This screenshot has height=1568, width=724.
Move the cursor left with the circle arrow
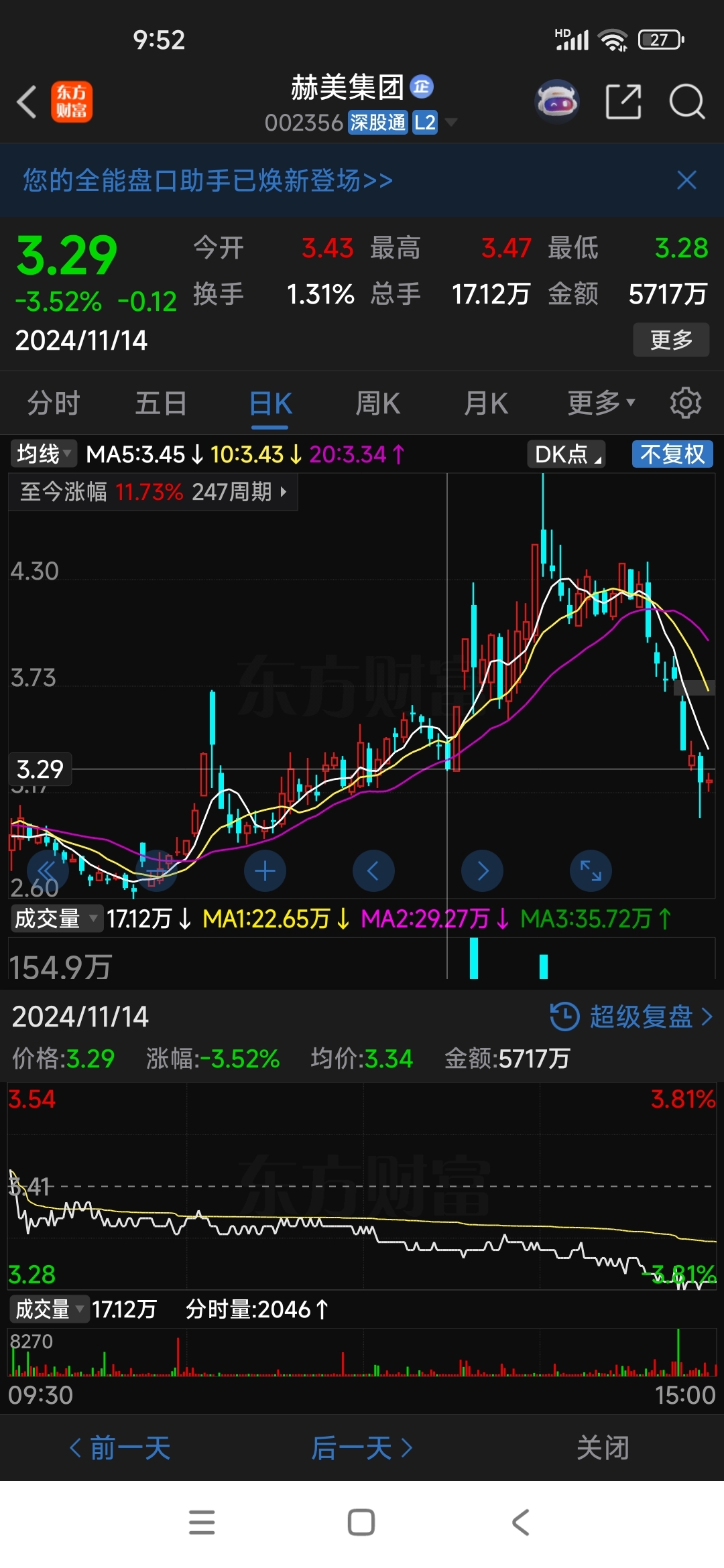click(373, 871)
